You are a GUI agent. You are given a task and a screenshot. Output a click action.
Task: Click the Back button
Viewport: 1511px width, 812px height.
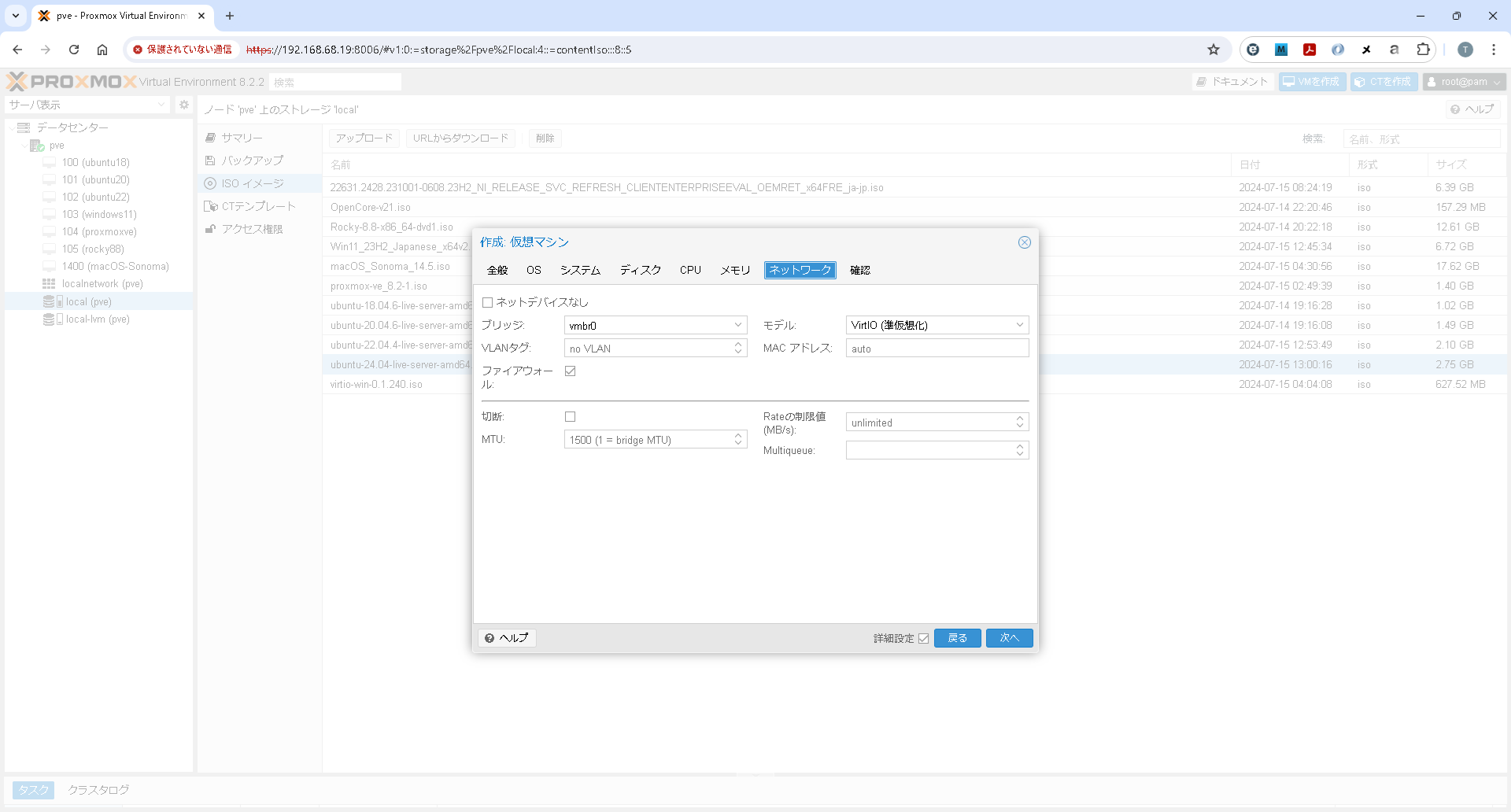point(957,638)
